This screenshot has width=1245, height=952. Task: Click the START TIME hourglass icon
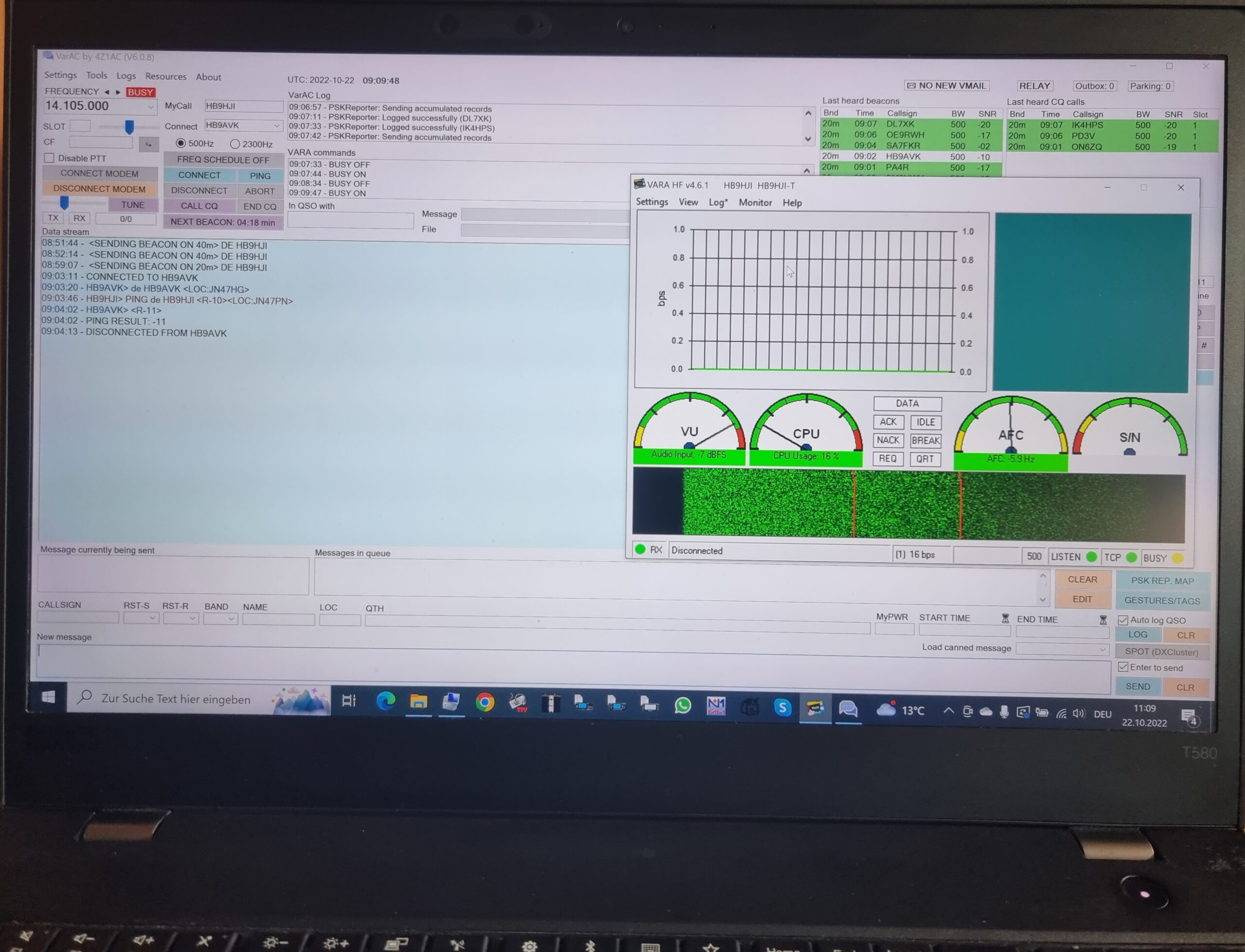point(1005,618)
